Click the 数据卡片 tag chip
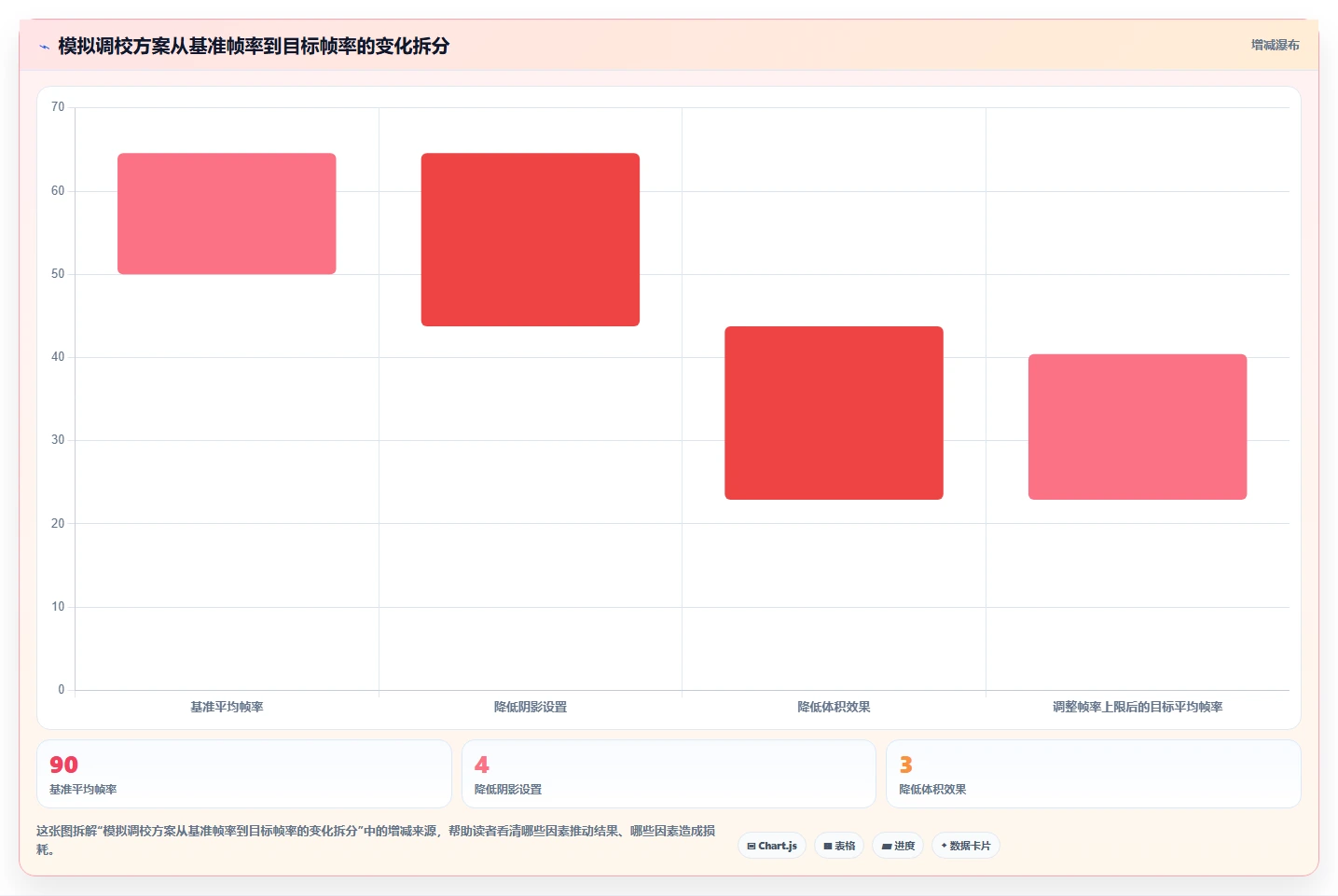 point(966,846)
